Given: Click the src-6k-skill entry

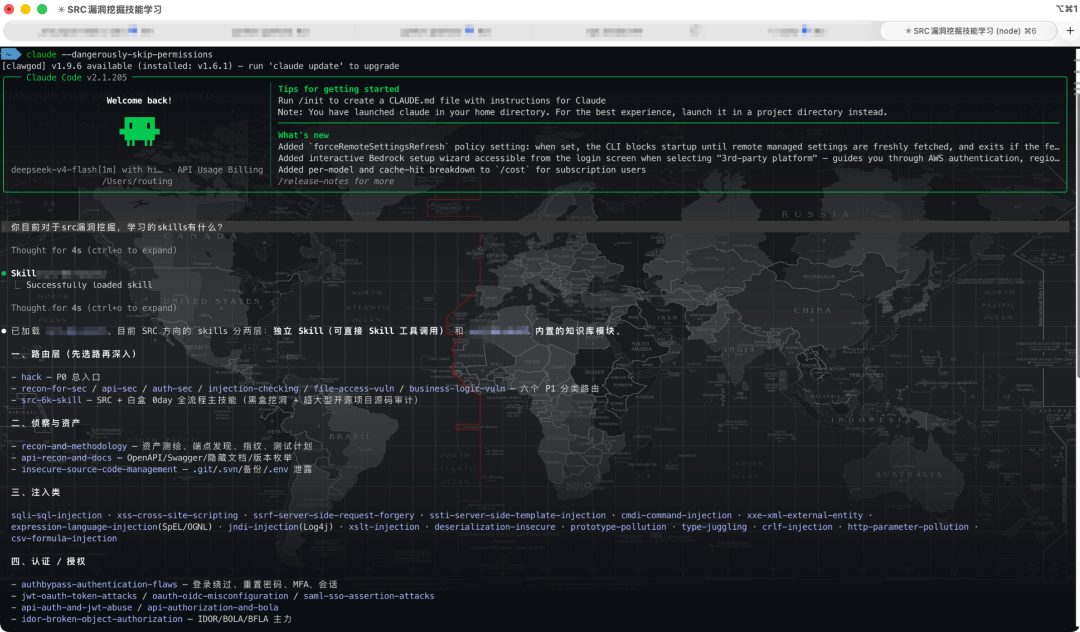Looking at the screenshot, I should point(52,400).
